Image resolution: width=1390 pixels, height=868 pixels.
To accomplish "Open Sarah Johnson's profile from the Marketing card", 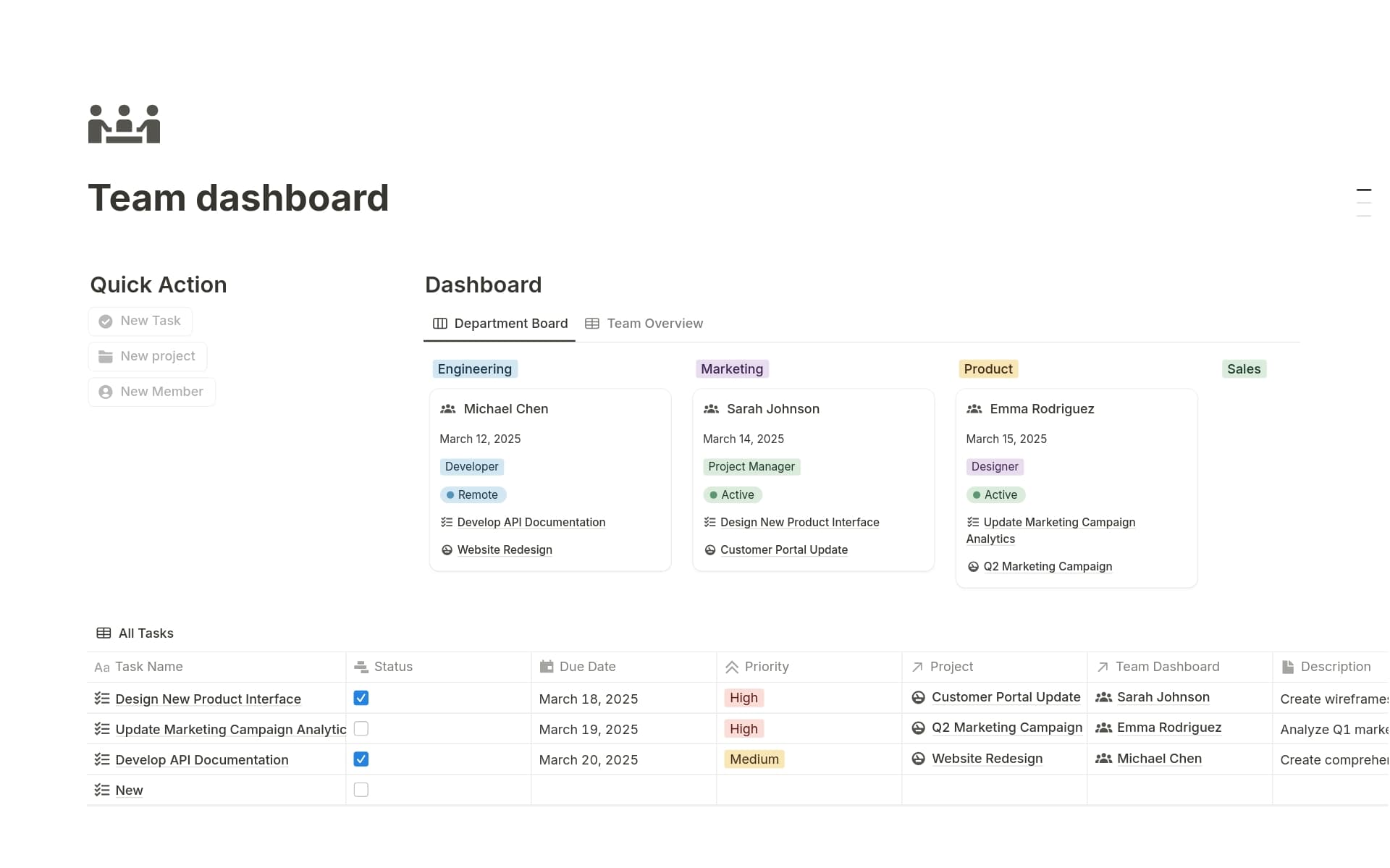I will (772, 408).
